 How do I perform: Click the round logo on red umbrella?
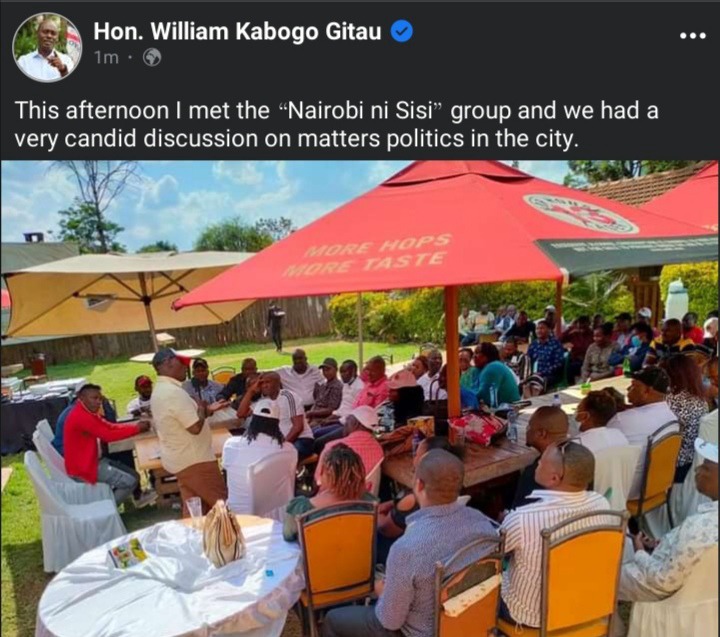[x=580, y=213]
